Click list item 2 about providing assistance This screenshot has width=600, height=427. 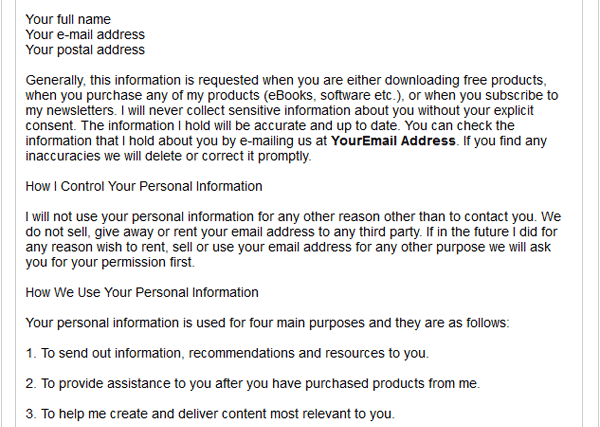253,383
